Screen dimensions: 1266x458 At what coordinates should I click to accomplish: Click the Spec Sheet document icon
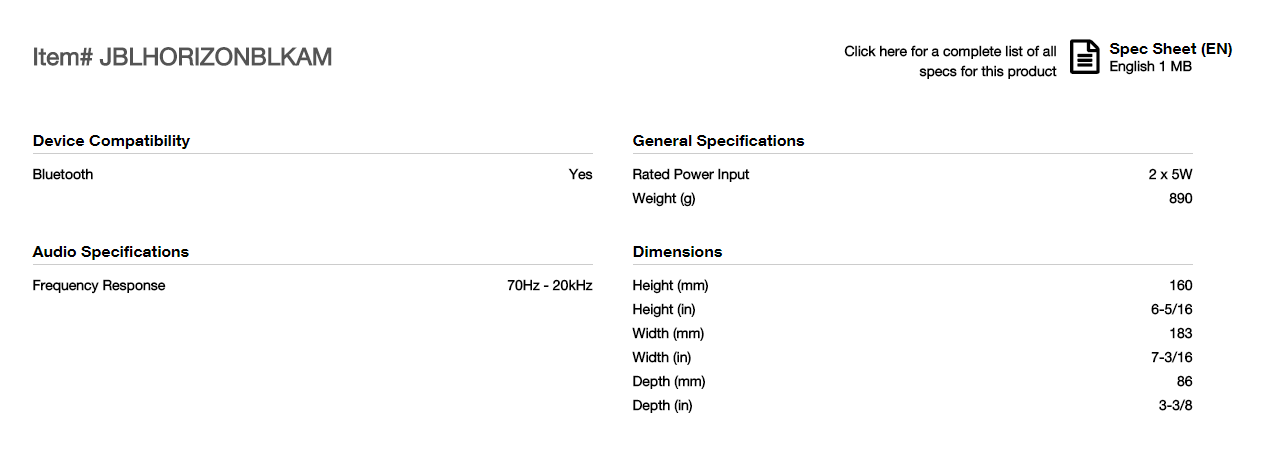pyautogui.click(x=1085, y=57)
